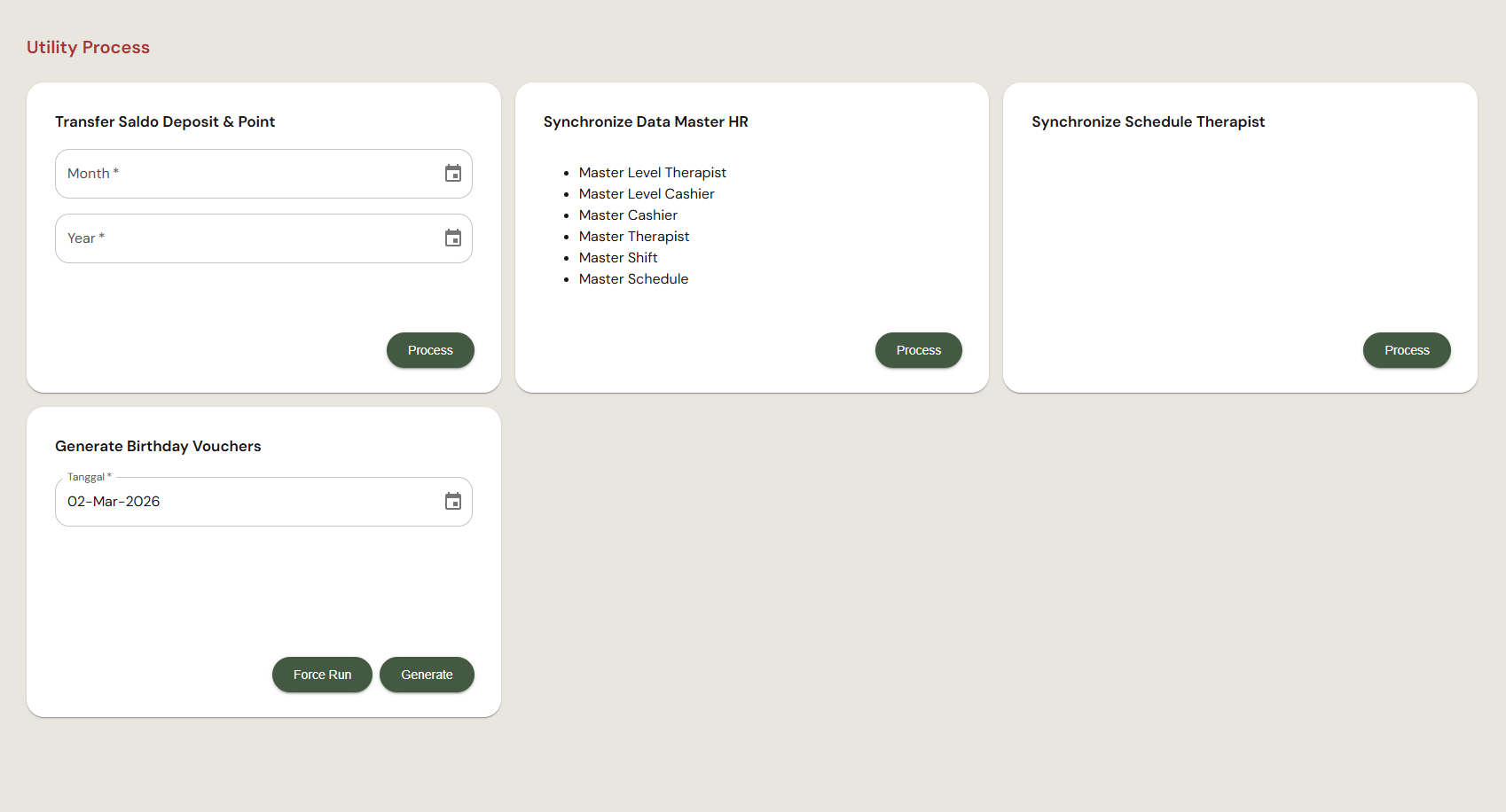Select the Master Level Cashier list item
The image size is (1506, 812).
[x=647, y=193]
